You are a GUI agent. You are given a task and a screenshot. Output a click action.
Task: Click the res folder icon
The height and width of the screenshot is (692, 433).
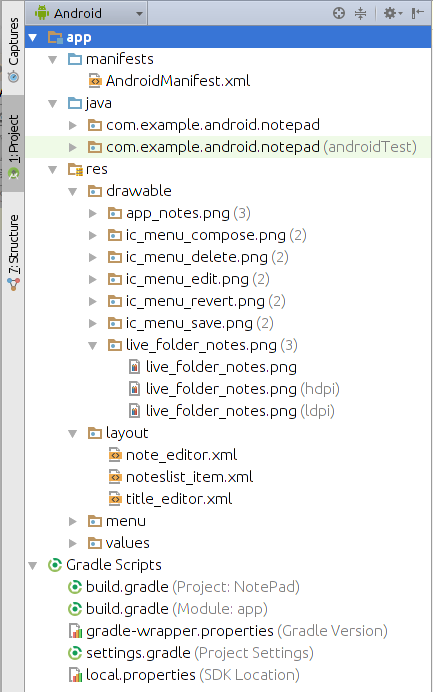pyautogui.click(x=75, y=169)
